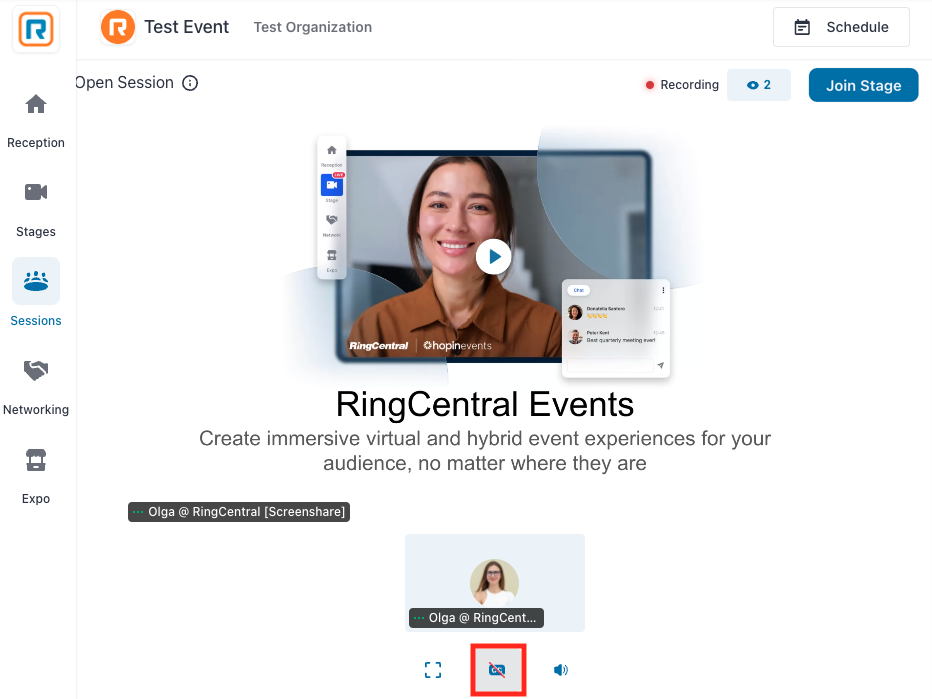Click the Expo sidebar label
The image size is (932, 699).
tap(36, 499)
